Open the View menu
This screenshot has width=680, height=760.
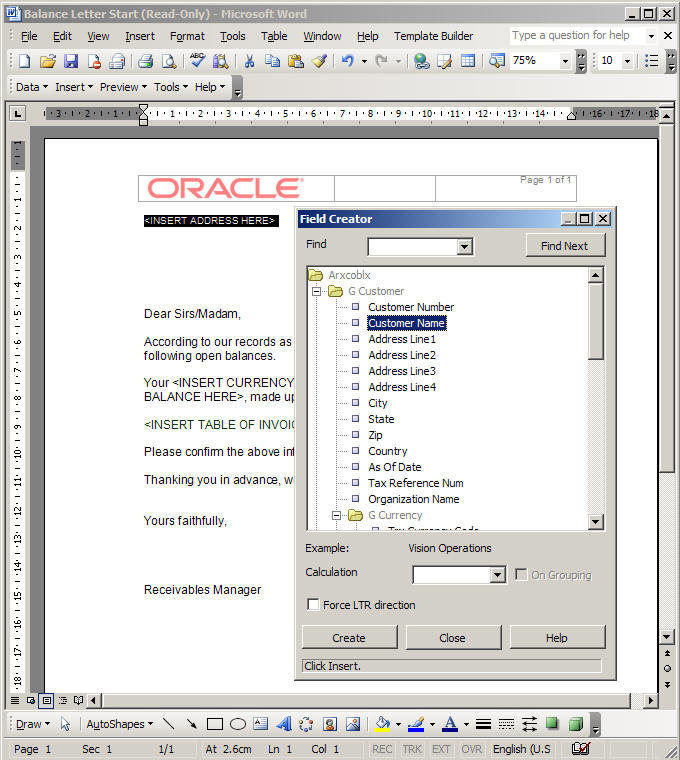tap(98, 36)
